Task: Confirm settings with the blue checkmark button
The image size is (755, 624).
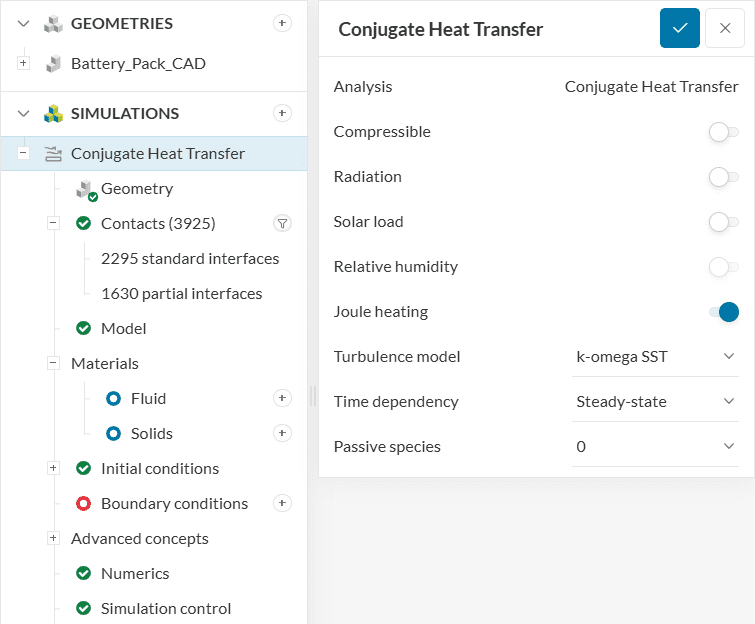Action: (680, 29)
